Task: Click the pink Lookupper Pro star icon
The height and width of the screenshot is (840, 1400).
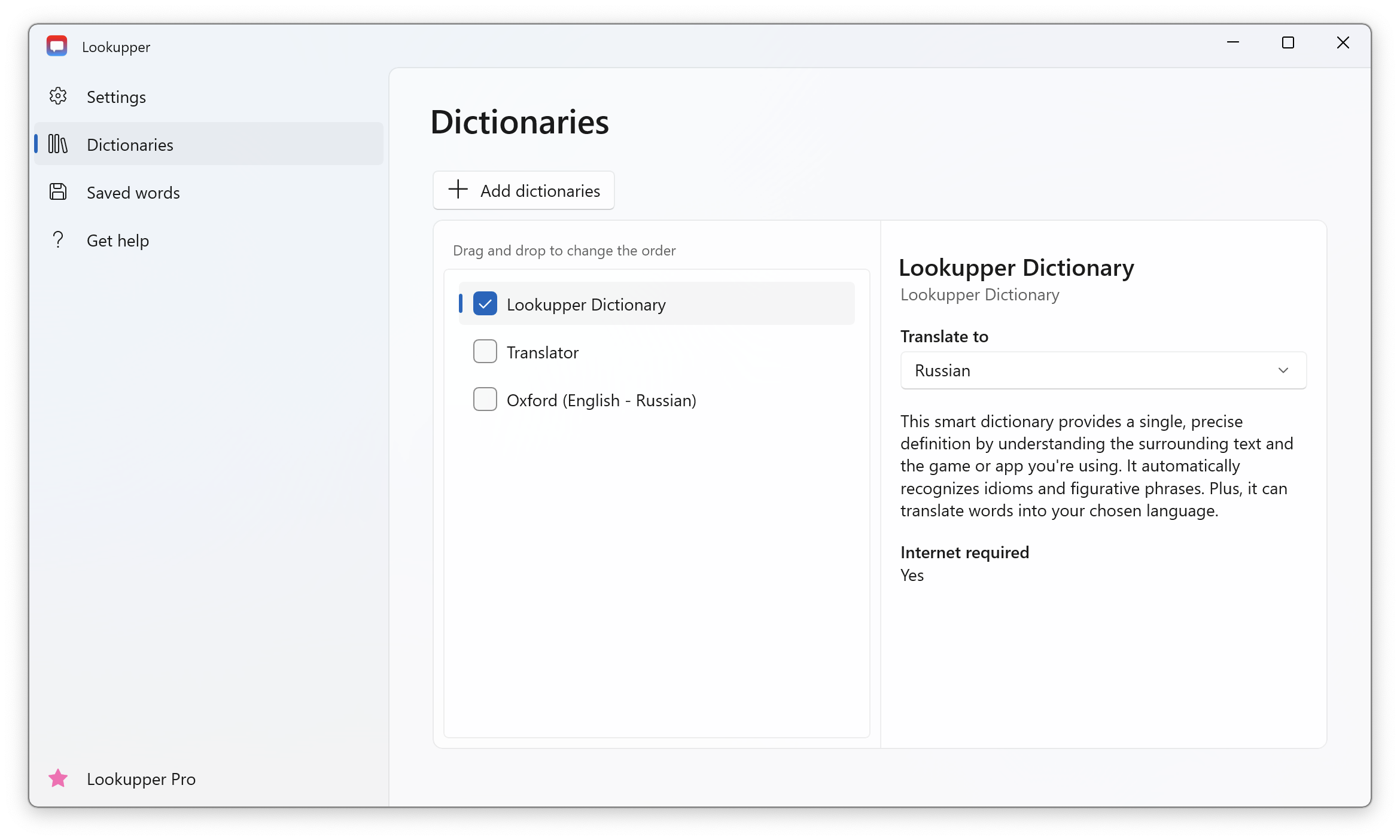Action: pyautogui.click(x=58, y=778)
